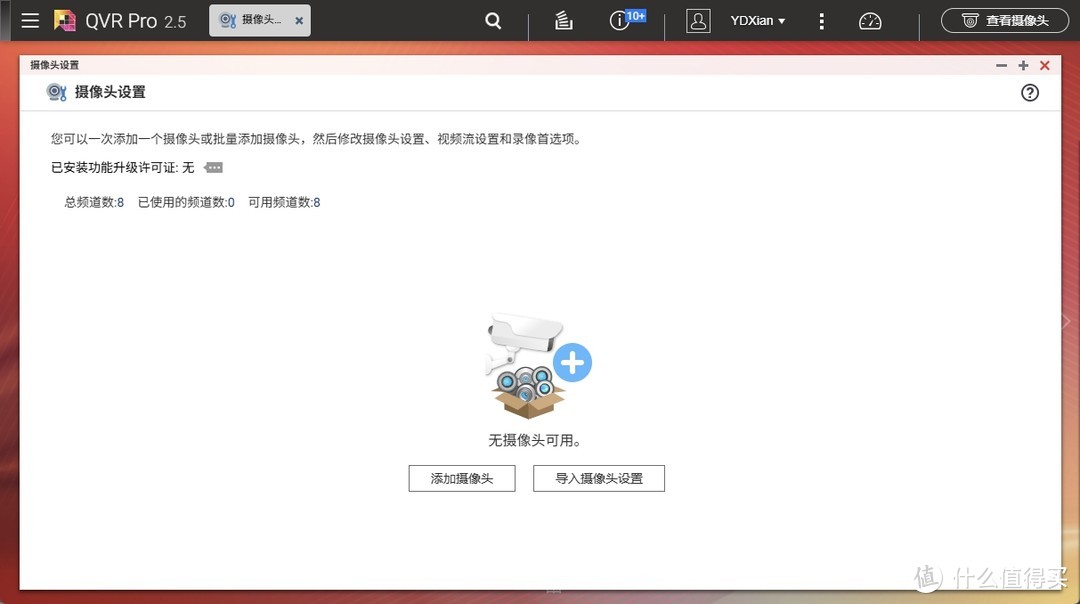Click the dots beside 已安装功能升级许可证: 无
This screenshot has width=1080, height=604.
point(212,168)
